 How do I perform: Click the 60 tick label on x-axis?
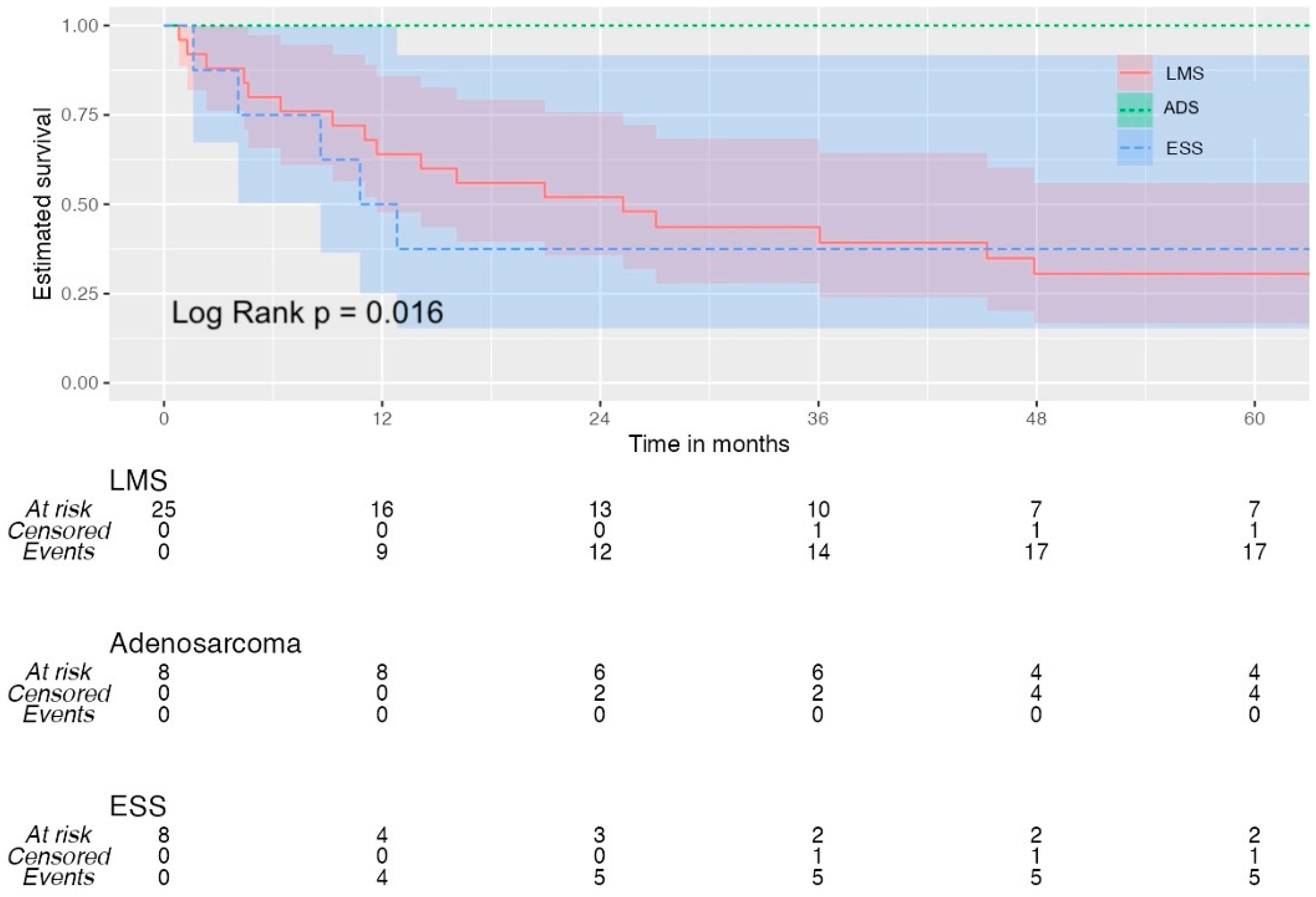tap(1254, 419)
